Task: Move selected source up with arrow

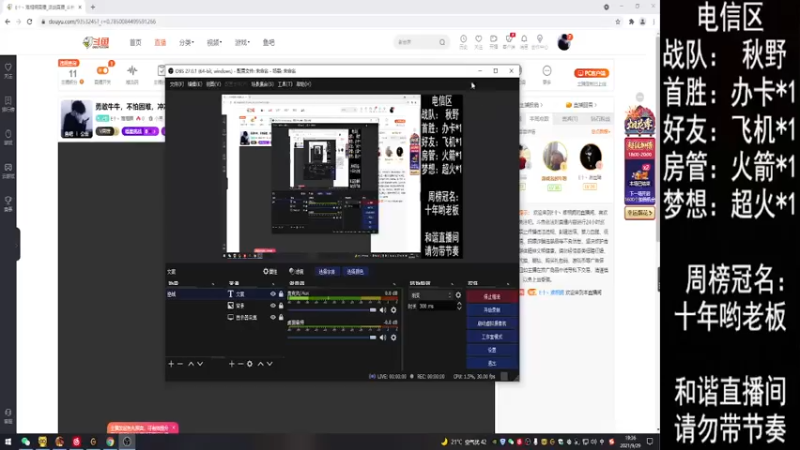Action: pyautogui.click(x=260, y=364)
